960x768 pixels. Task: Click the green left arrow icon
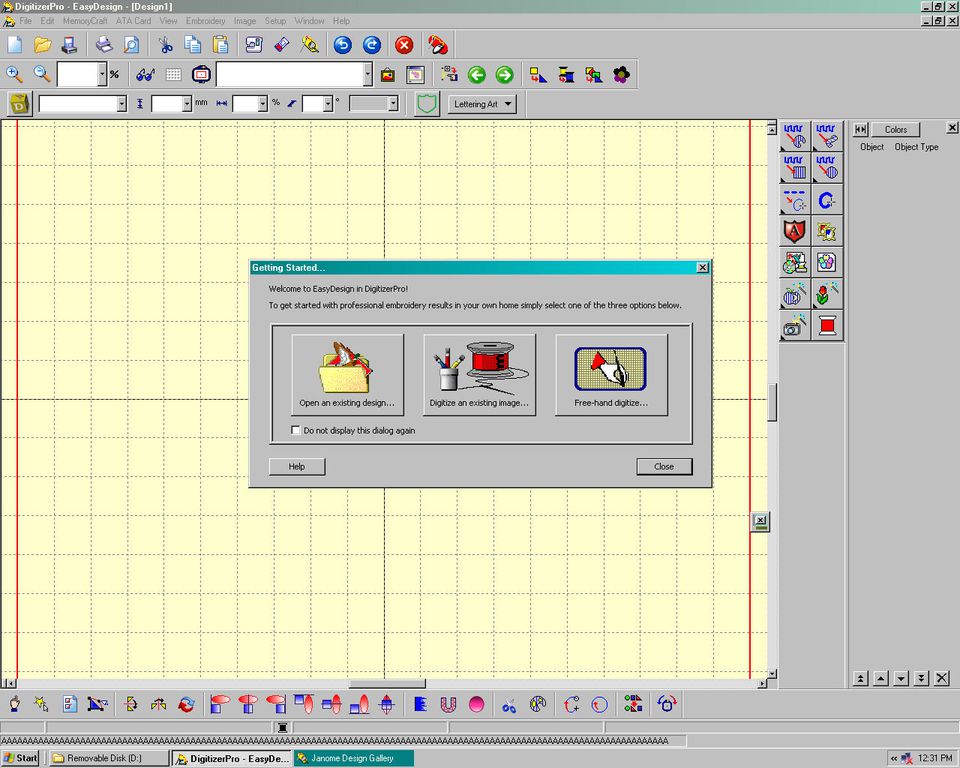[476, 75]
